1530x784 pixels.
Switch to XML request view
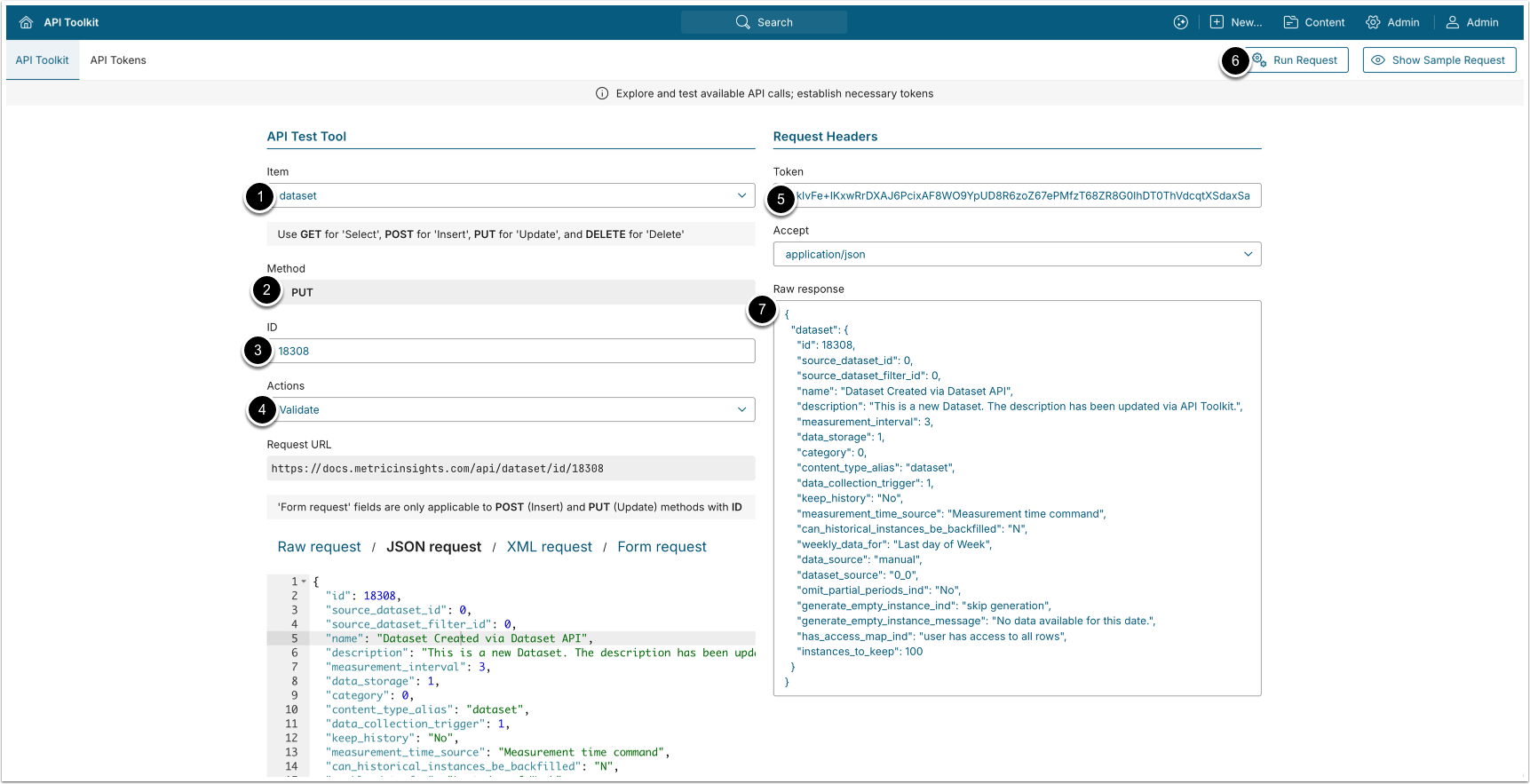[x=549, y=547]
